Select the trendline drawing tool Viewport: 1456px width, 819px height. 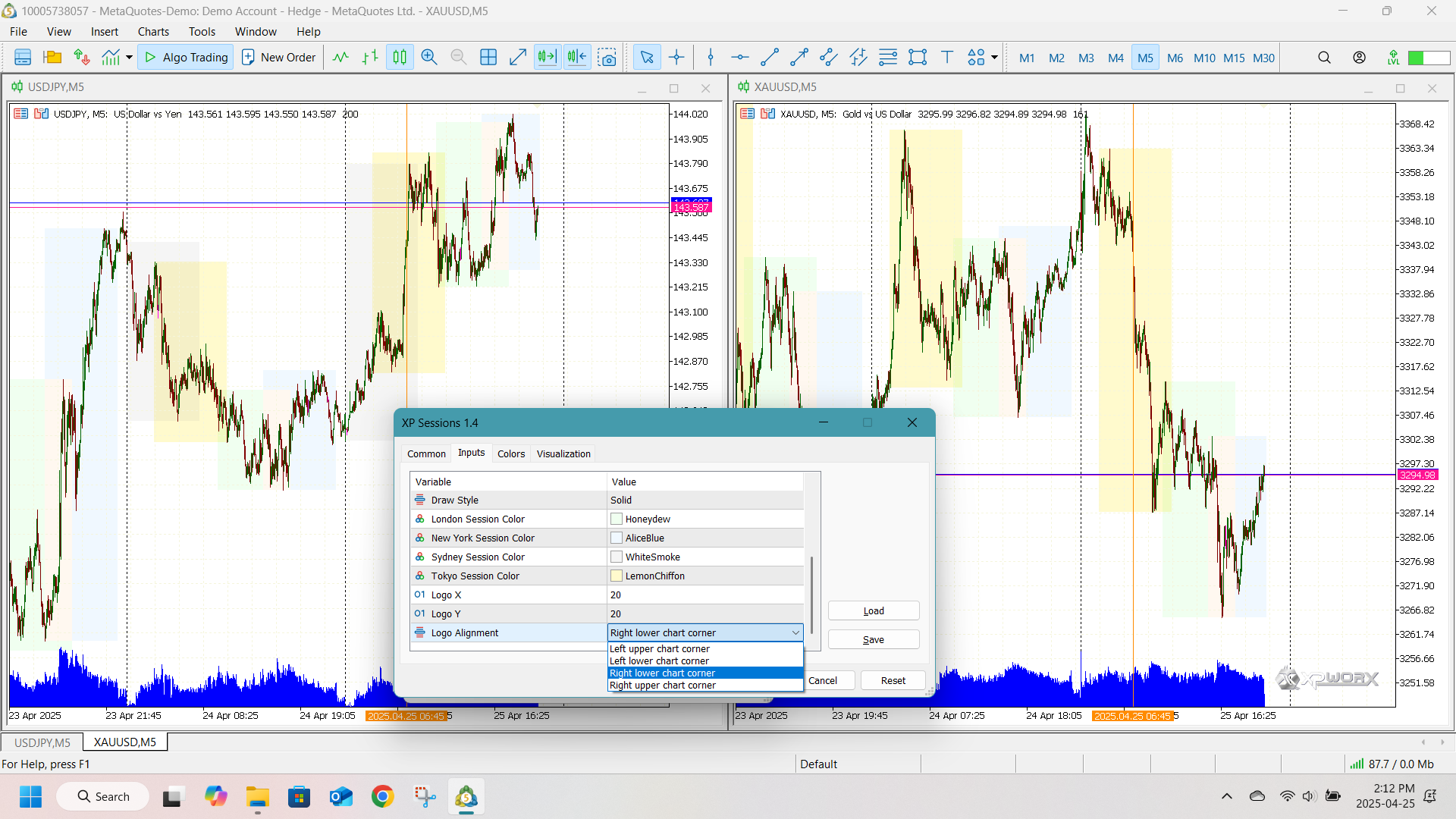(x=770, y=58)
